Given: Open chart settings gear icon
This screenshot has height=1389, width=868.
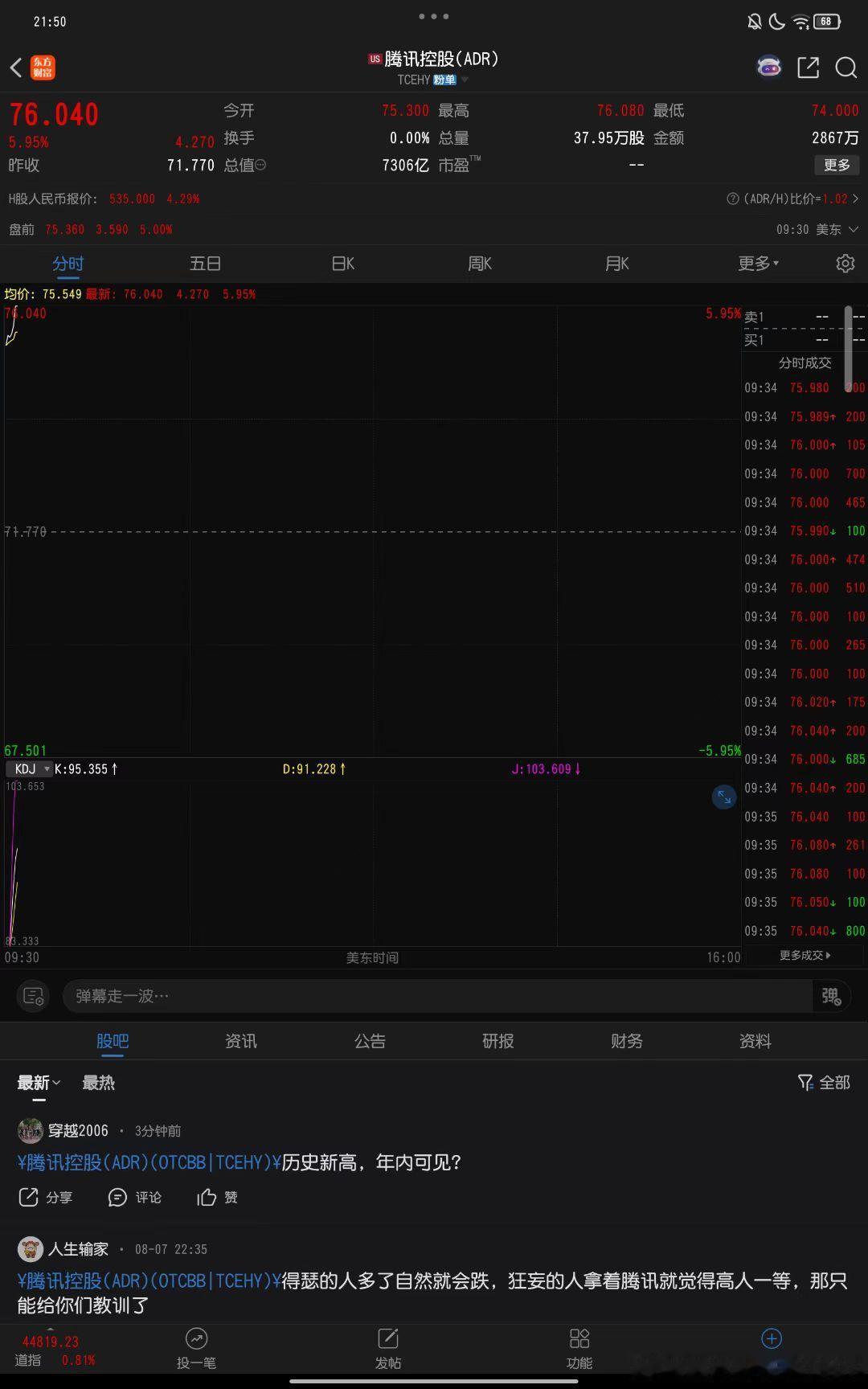Looking at the screenshot, I should coord(845,263).
